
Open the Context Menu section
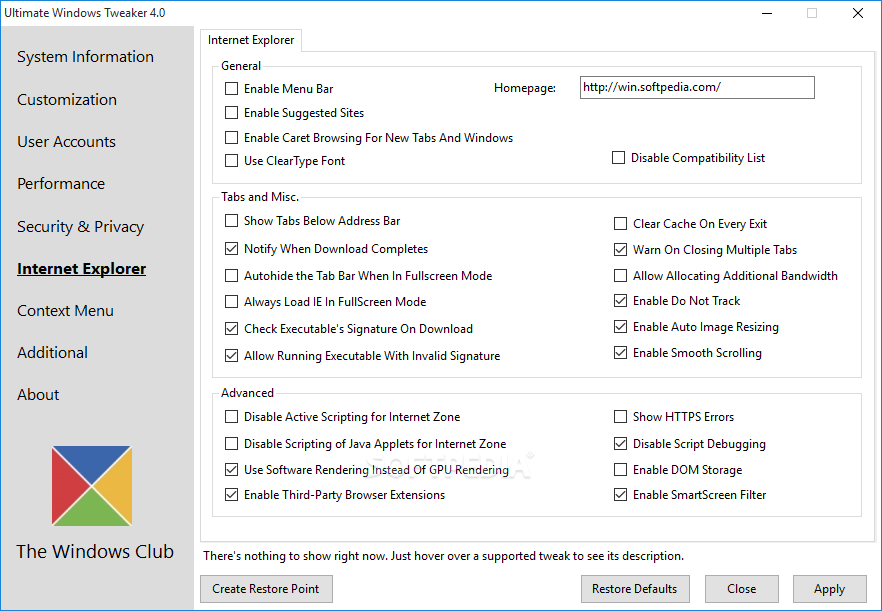coord(65,311)
